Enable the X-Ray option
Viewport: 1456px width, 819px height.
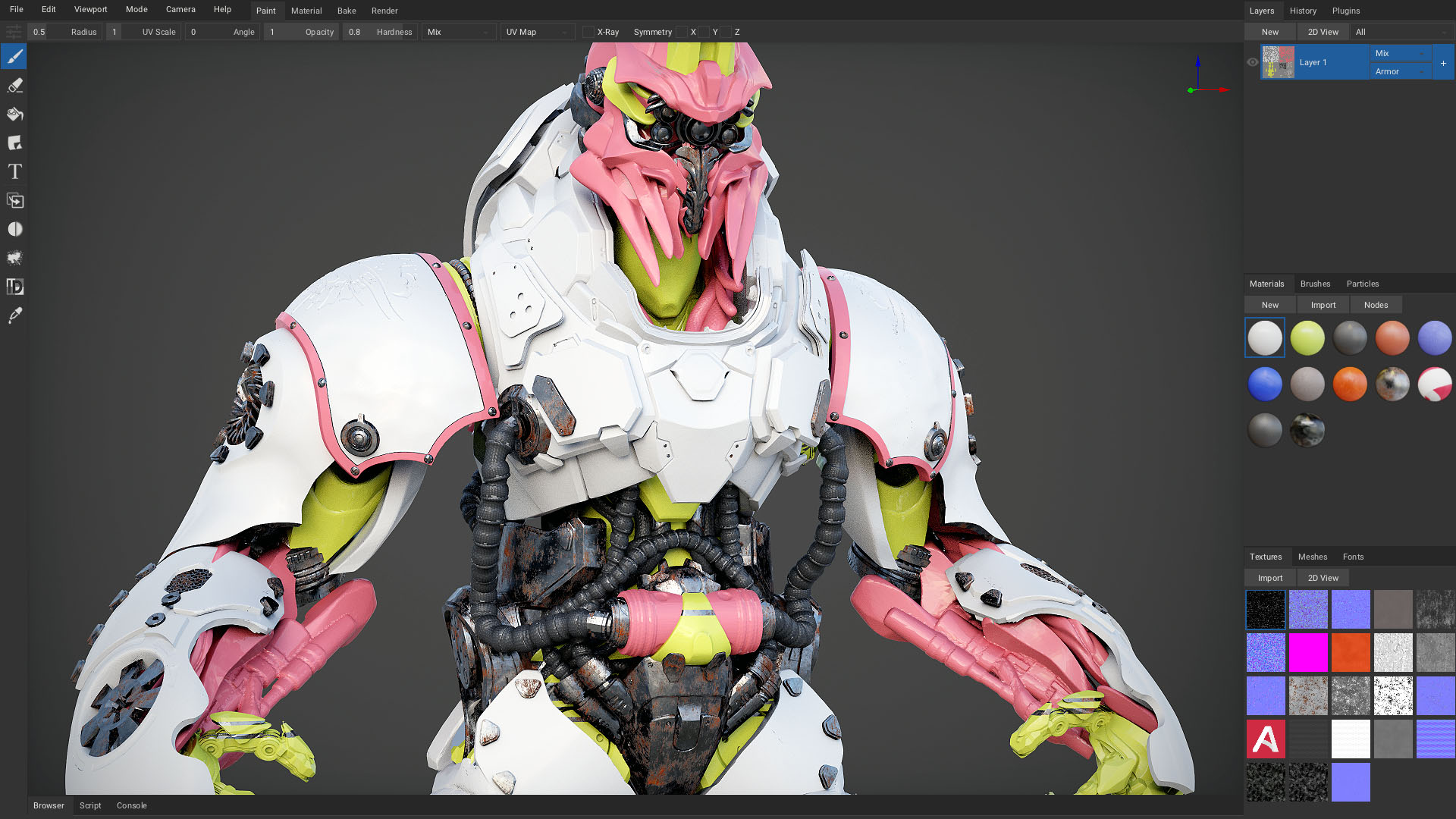588,32
